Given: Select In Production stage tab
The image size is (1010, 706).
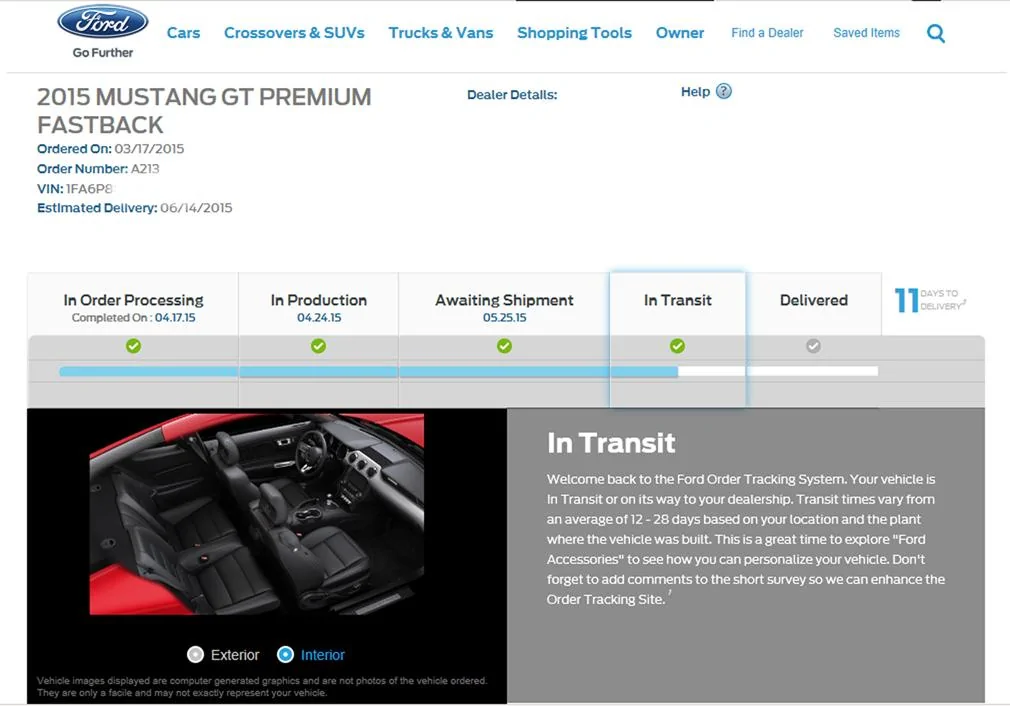Looking at the screenshot, I should (318, 304).
